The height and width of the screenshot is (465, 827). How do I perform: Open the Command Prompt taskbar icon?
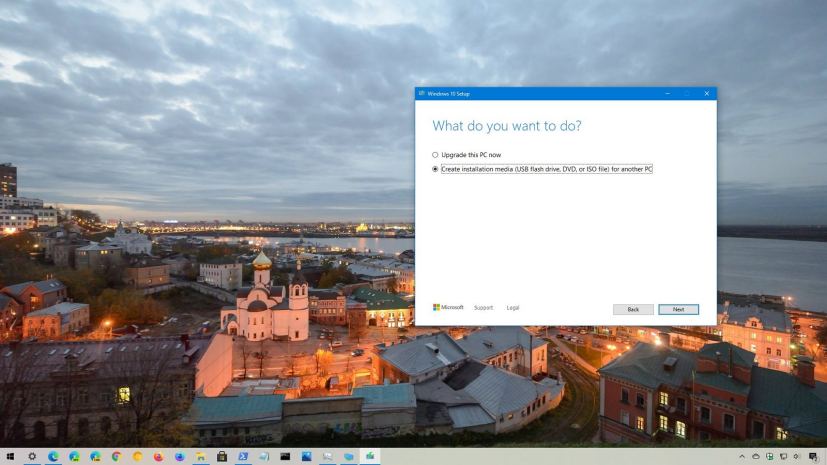(x=285, y=456)
